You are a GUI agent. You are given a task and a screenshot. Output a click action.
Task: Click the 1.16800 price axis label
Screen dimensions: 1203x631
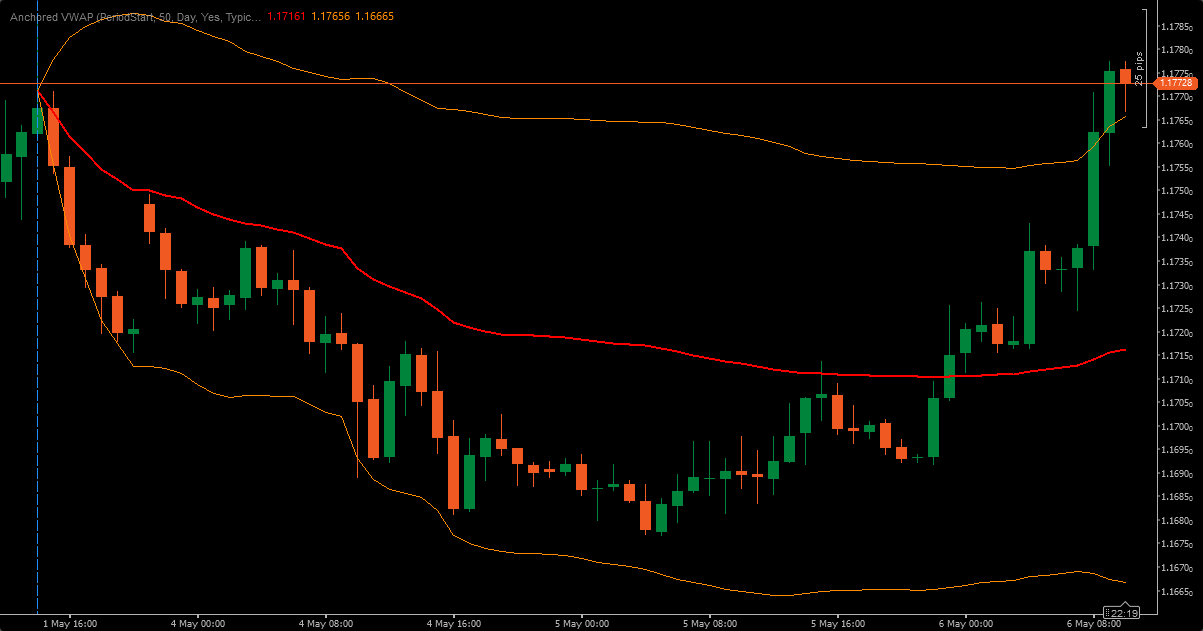click(x=1179, y=521)
